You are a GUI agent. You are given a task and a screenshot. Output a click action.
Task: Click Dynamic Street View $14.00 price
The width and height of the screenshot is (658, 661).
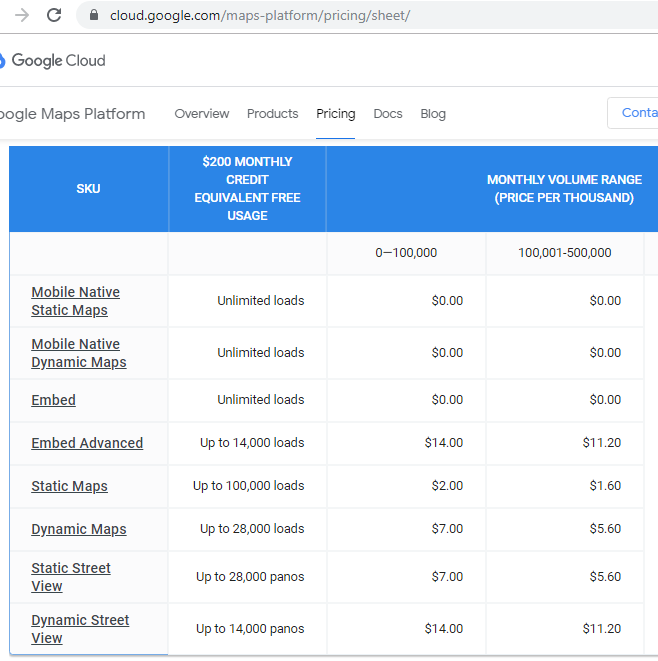[444, 629]
